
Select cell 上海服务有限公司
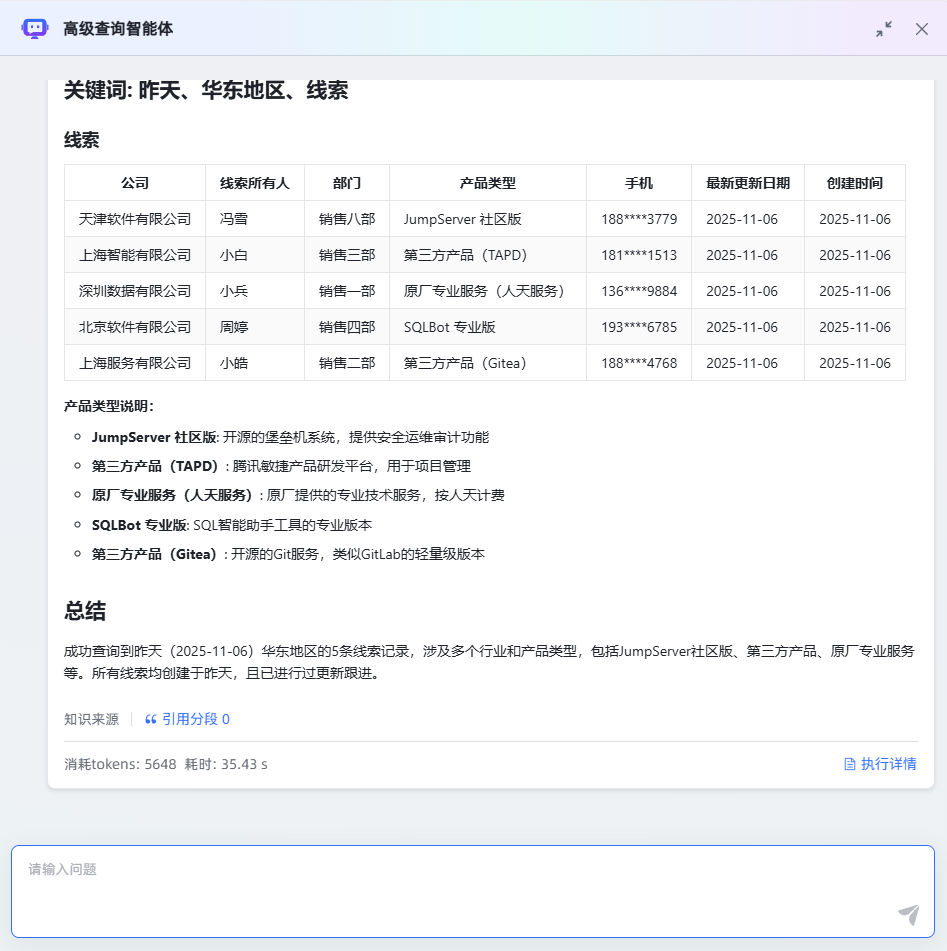coord(135,363)
